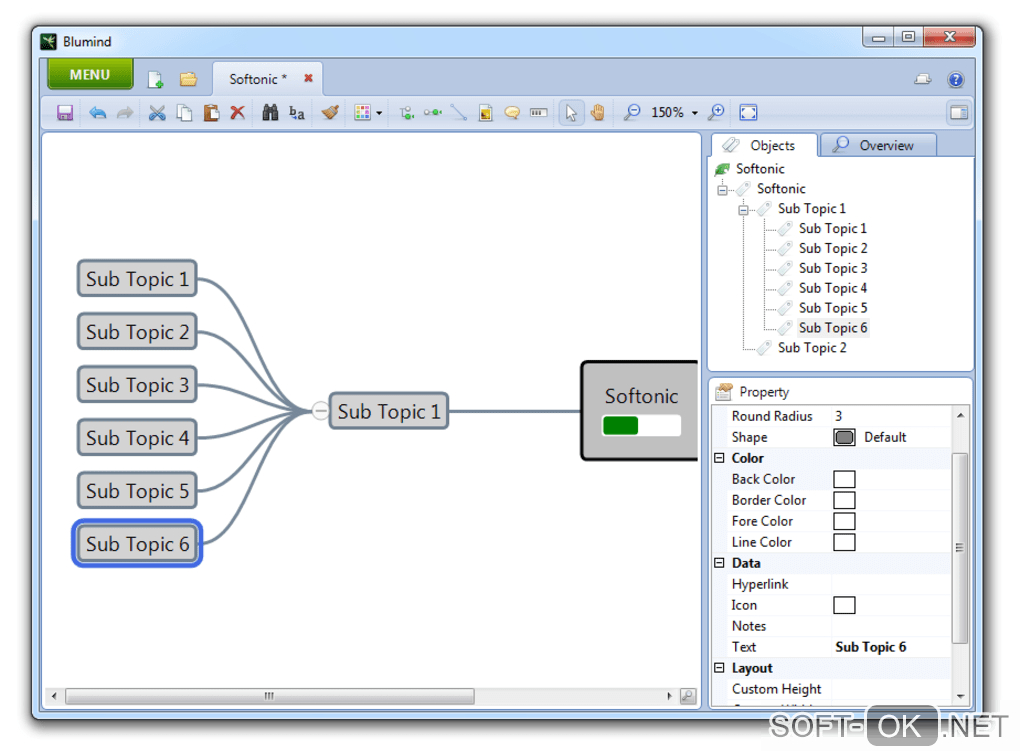Image resolution: width=1020 pixels, height=751 pixels.
Task: Select the Softonic central node
Action: tap(639, 411)
